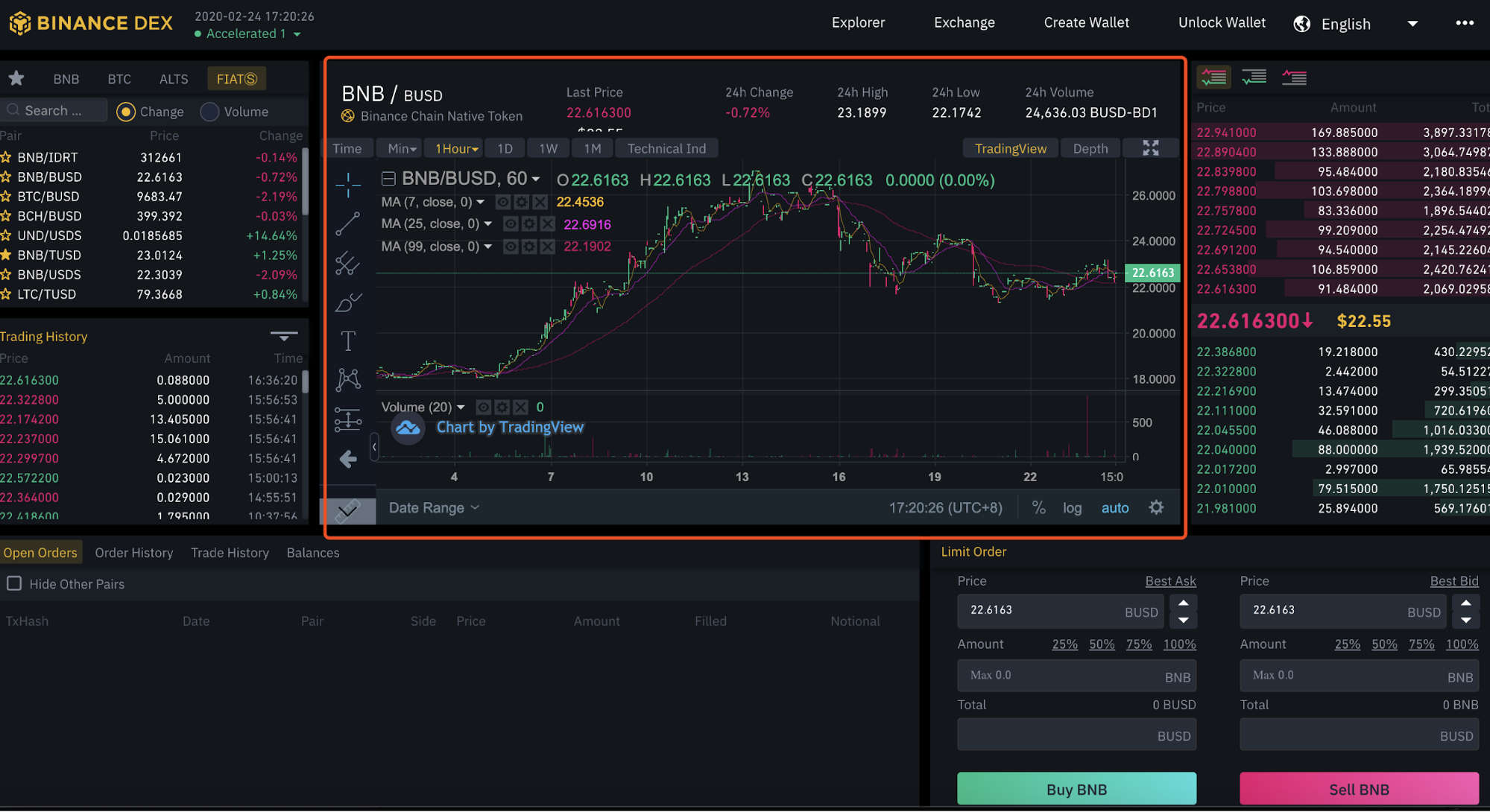Show bids-only order book view icon

coord(1254,77)
